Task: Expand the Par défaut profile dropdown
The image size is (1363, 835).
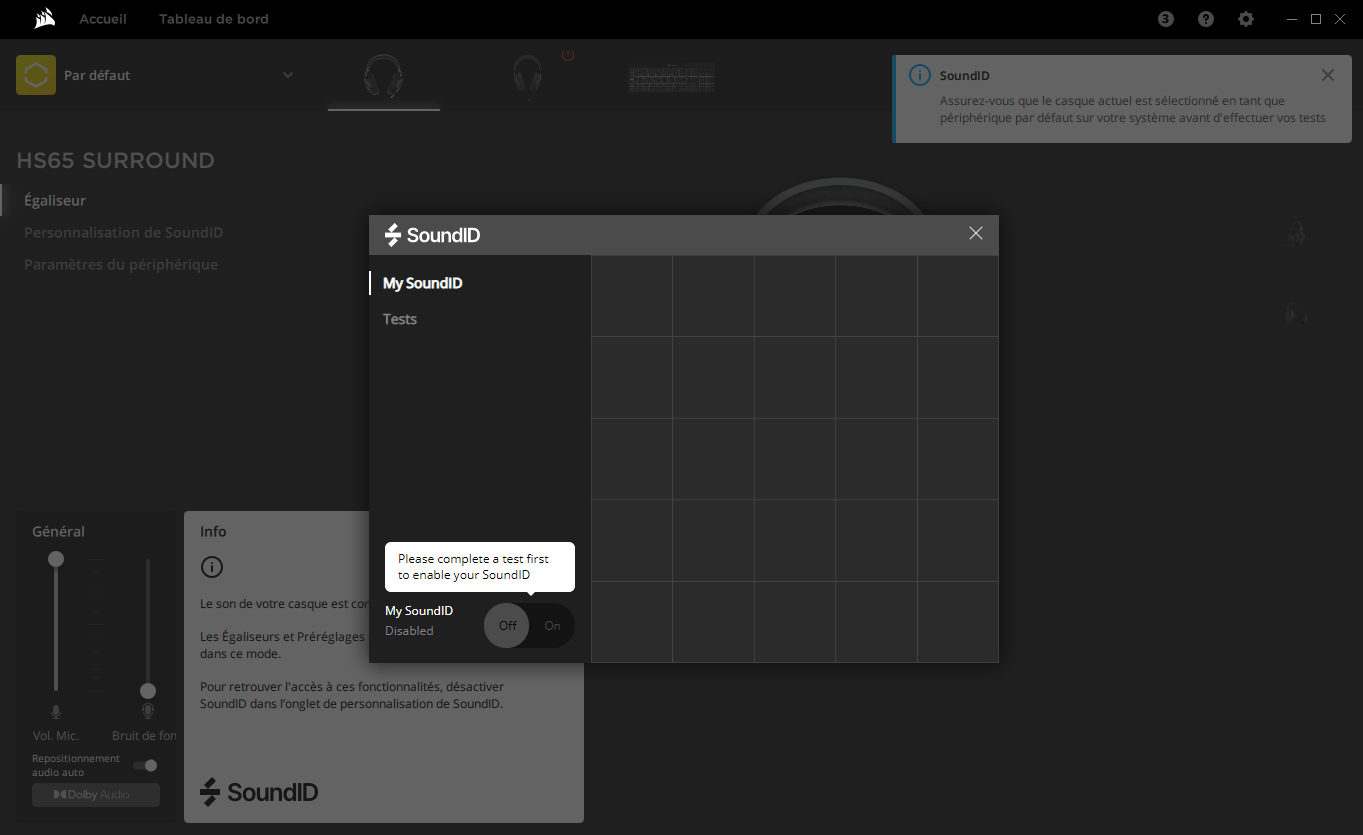Action: pyautogui.click(x=288, y=75)
